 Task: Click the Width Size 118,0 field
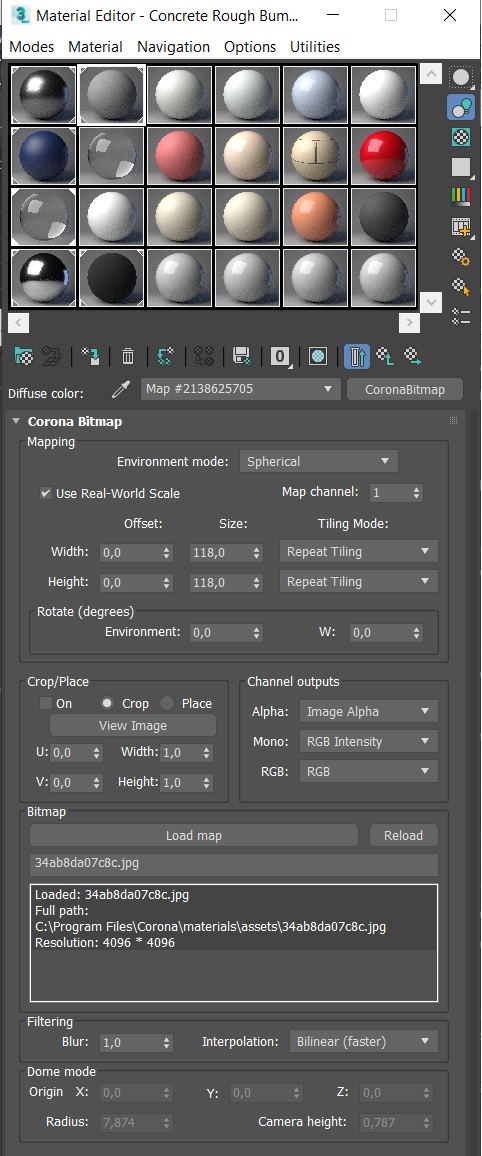tap(221, 552)
